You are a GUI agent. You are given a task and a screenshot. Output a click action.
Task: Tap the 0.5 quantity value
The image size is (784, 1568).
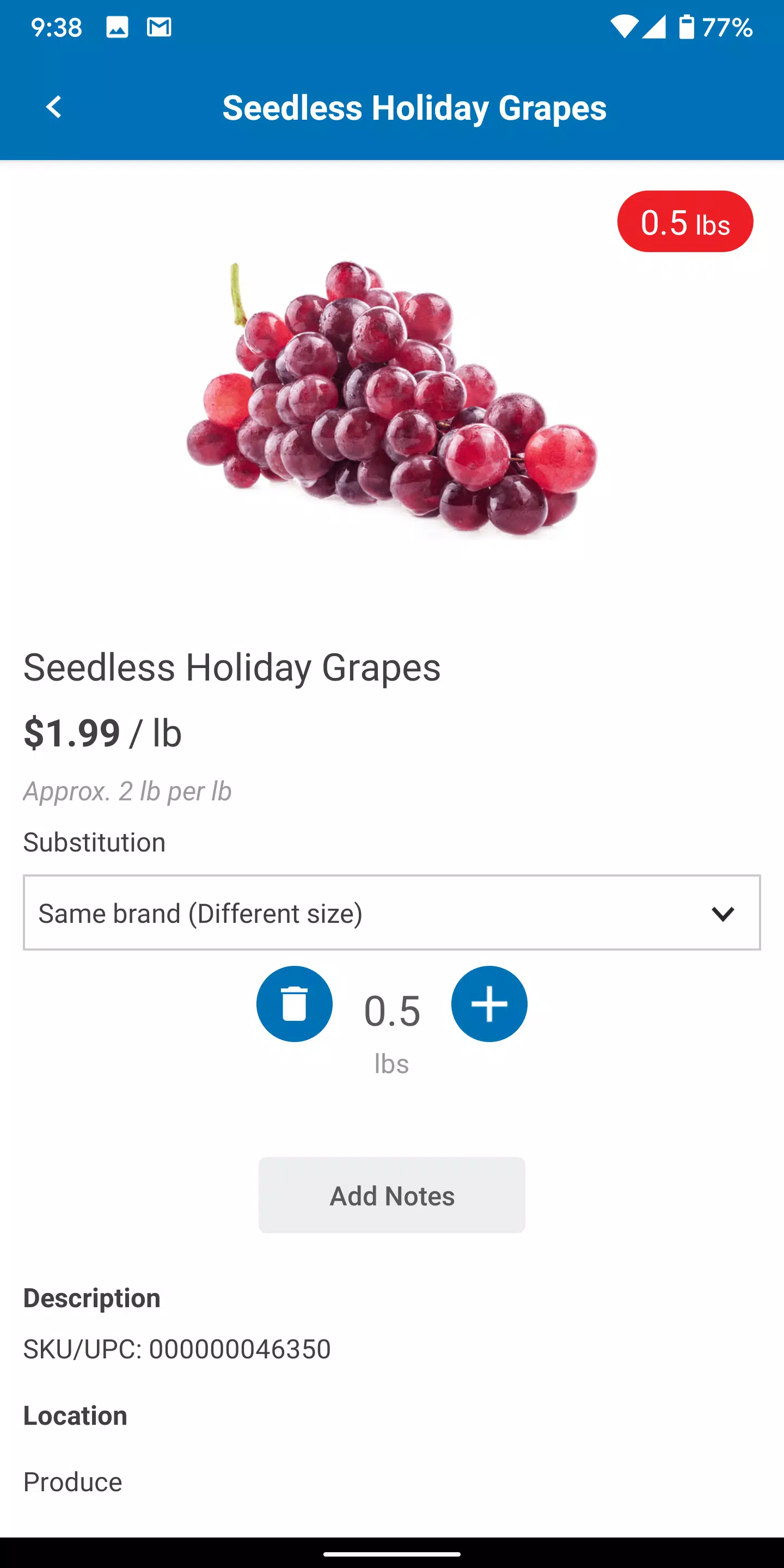[392, 1011]
